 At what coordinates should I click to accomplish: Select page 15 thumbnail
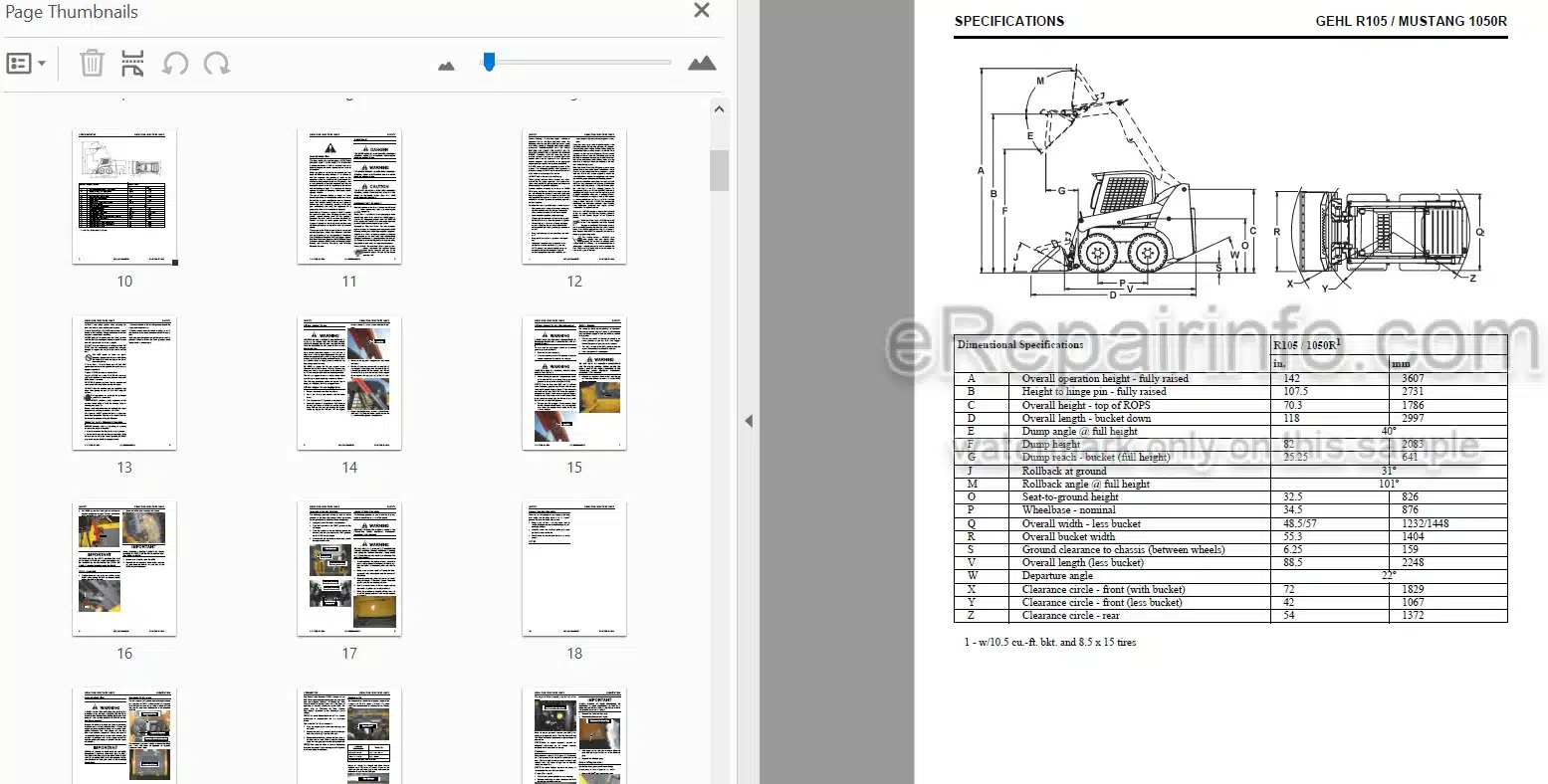tap(574, 383)
